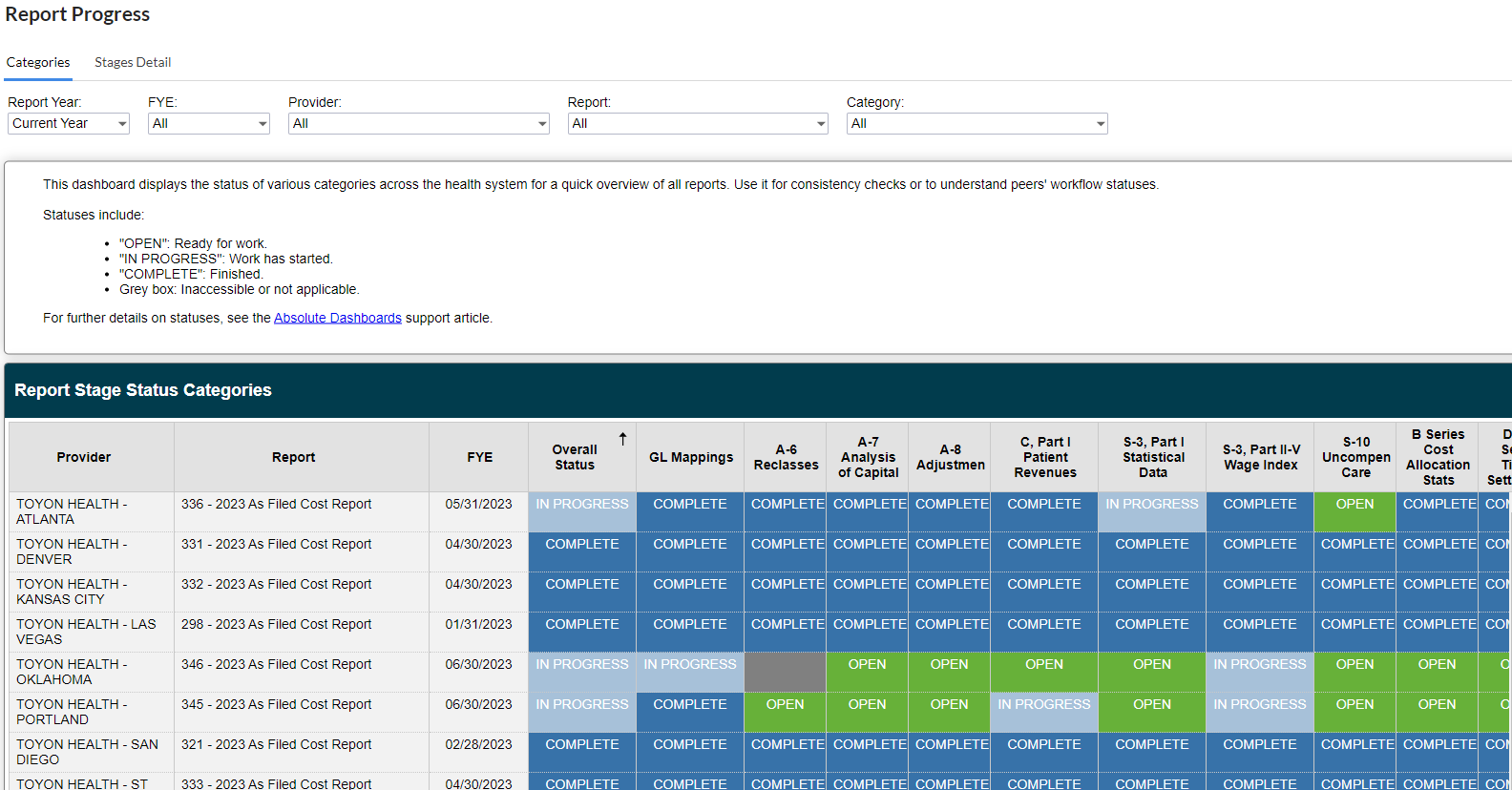1512x790 pixels.
Task: Select TOYON HEALTH - PORTLAND provider cell
Action: tap(92, 712)
